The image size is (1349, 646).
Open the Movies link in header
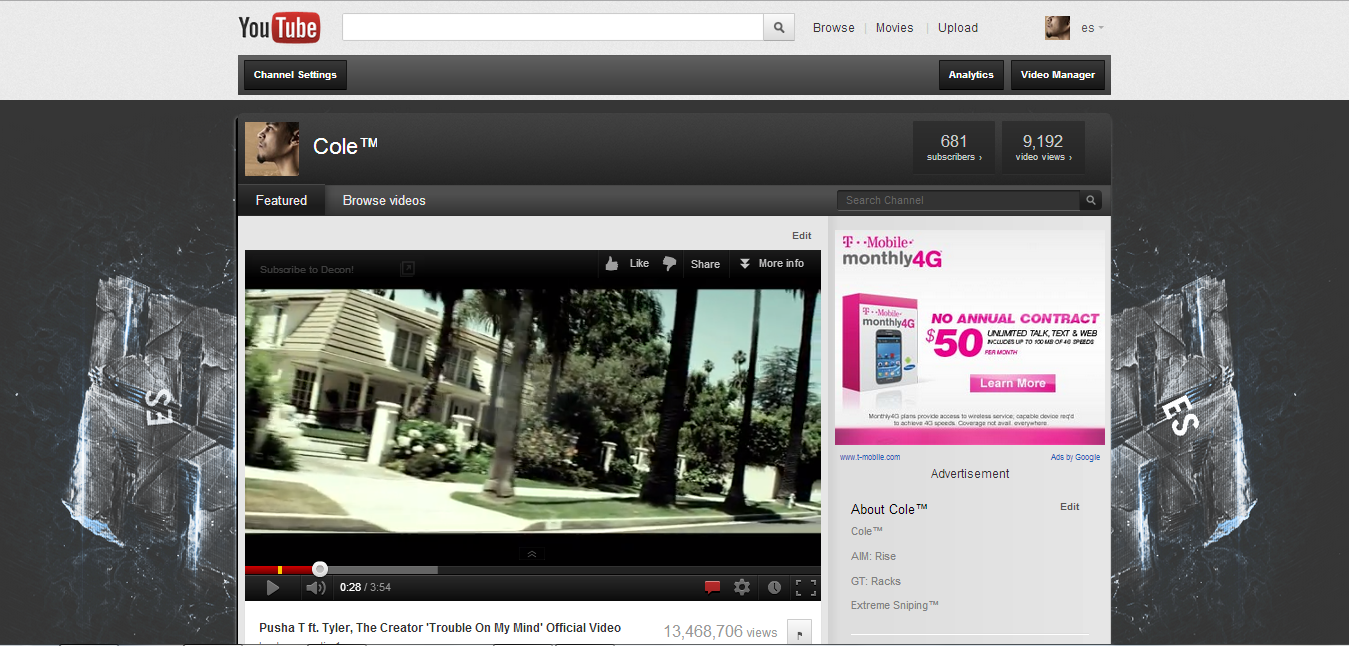point(895,28)
